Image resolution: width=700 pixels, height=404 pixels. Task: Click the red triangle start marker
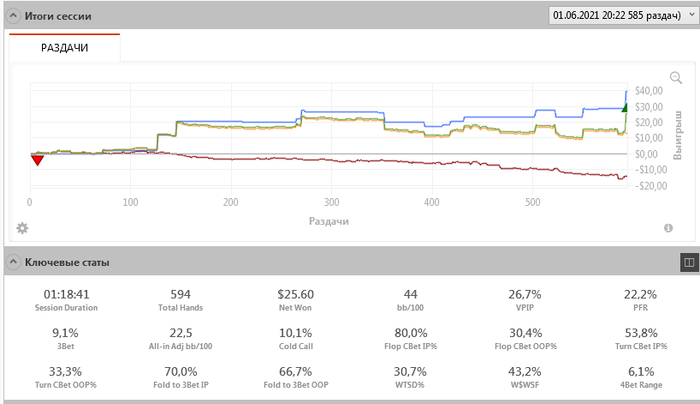coord(37,159)
